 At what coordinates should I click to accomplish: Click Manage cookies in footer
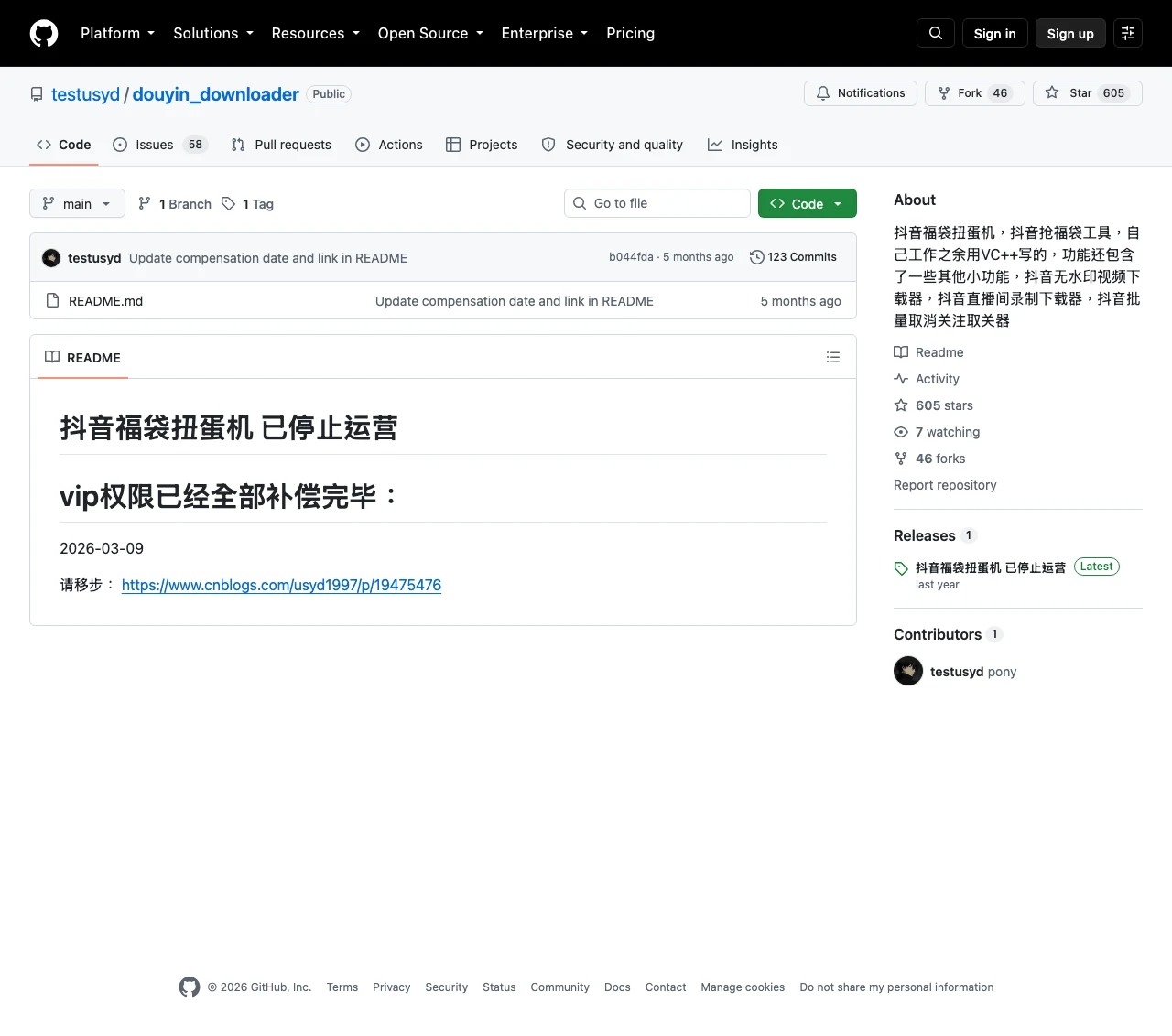pyautogui.click(x=743, y=987)
